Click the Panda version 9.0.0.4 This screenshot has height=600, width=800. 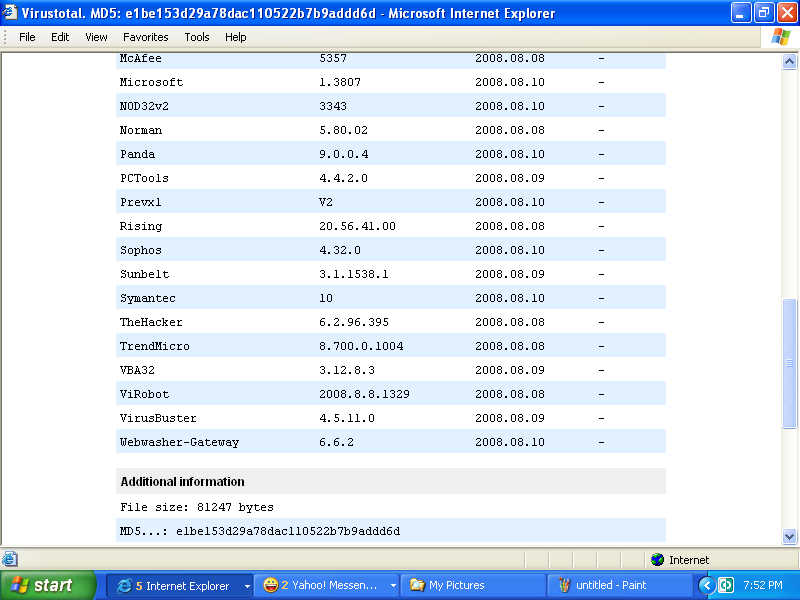(x=343, y=154)
